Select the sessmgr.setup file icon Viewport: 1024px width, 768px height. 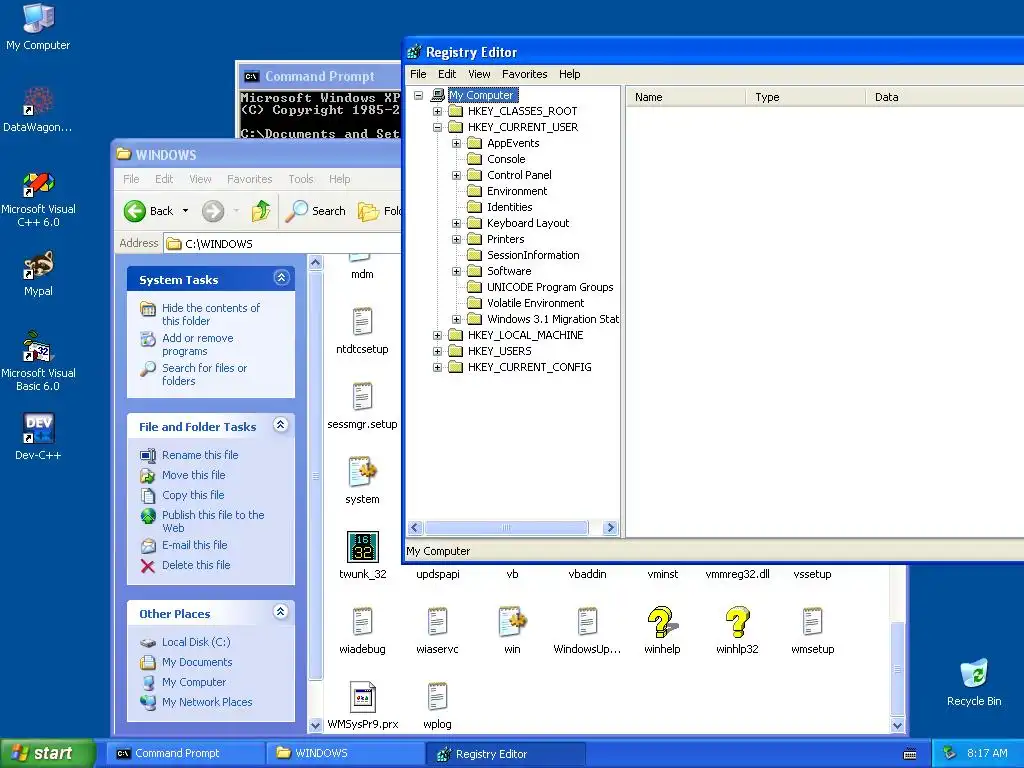[362, 397]
